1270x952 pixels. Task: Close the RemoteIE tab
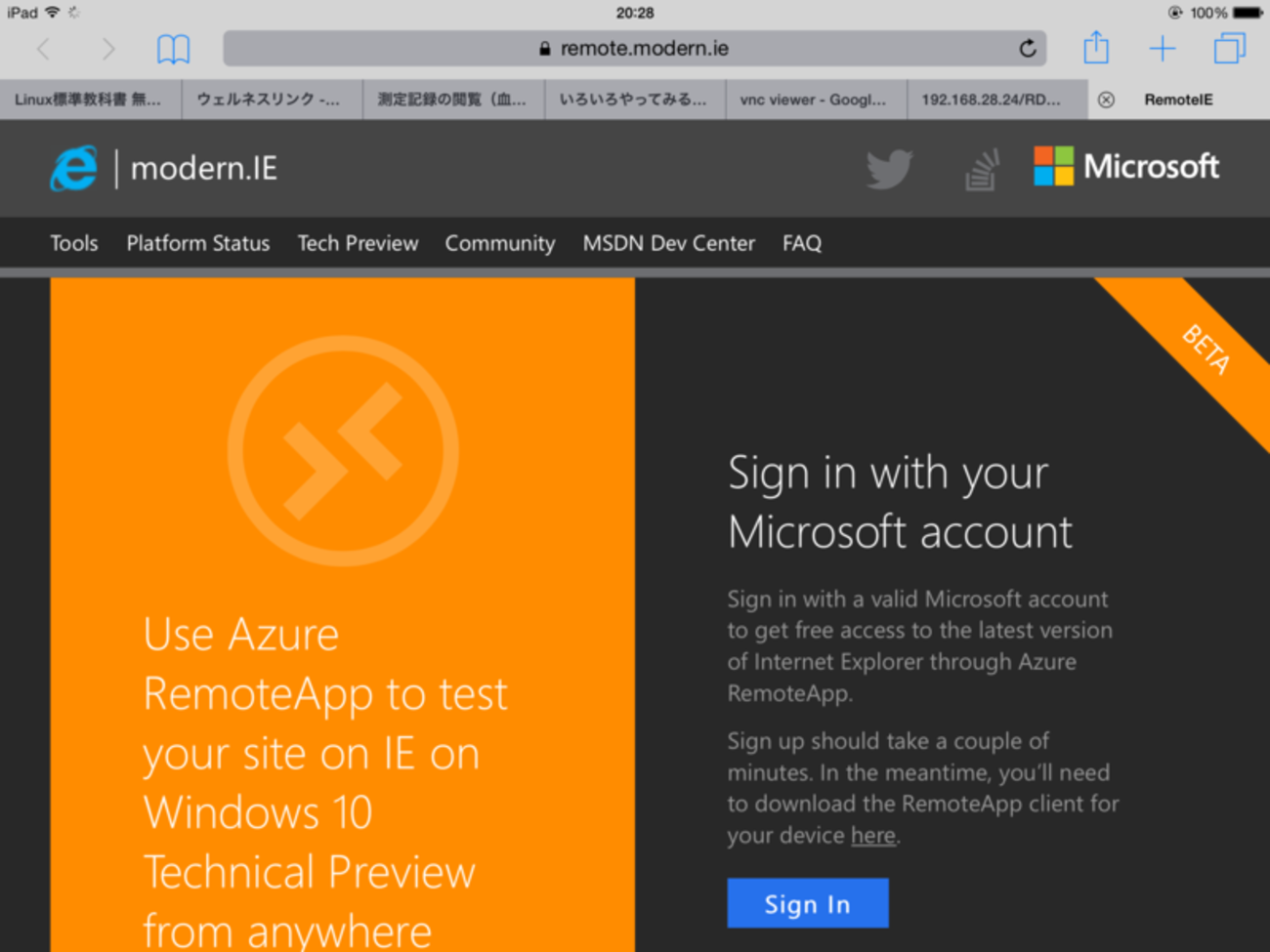point(1106,100)
